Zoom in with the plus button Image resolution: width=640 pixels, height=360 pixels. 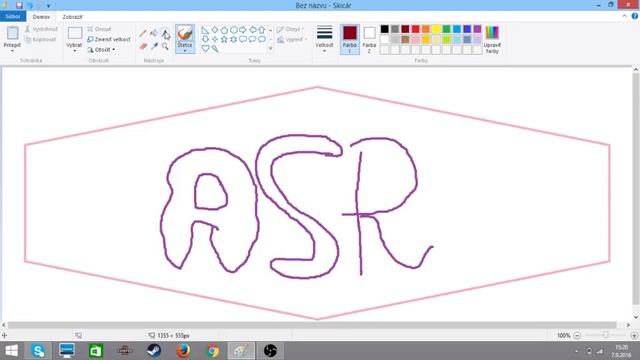point(634,336)
